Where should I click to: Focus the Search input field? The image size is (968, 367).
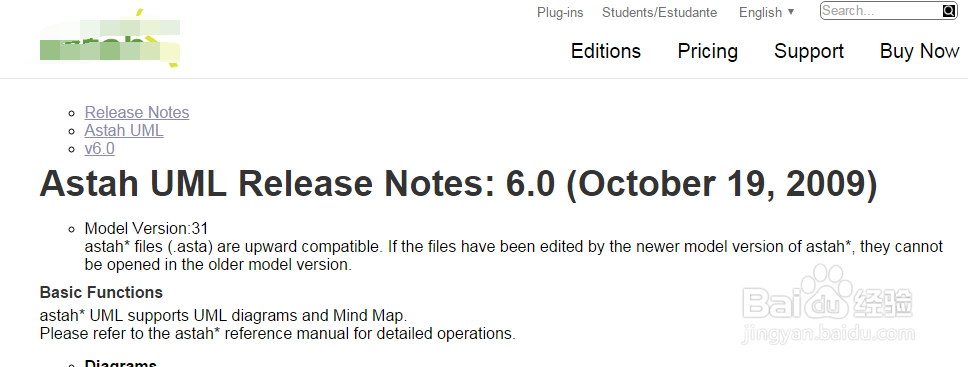tap(881, 11)
